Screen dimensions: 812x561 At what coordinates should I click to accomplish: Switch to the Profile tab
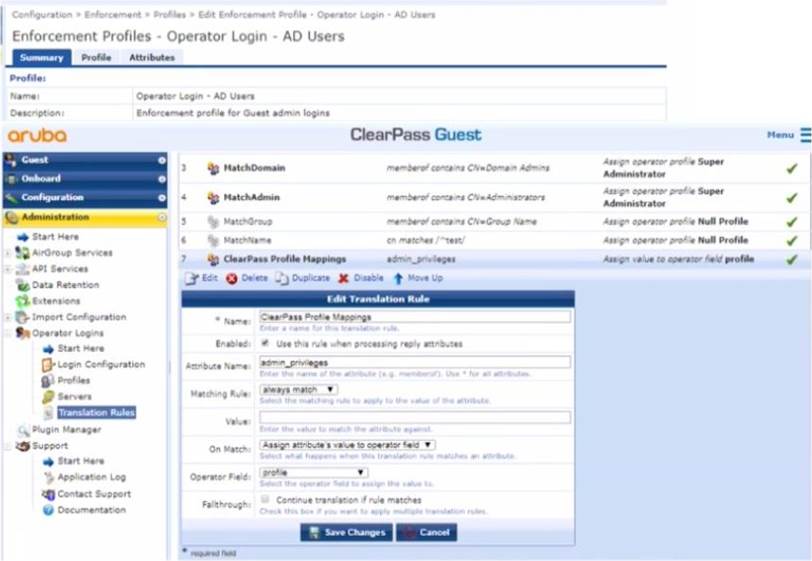(x=96, y=57)
